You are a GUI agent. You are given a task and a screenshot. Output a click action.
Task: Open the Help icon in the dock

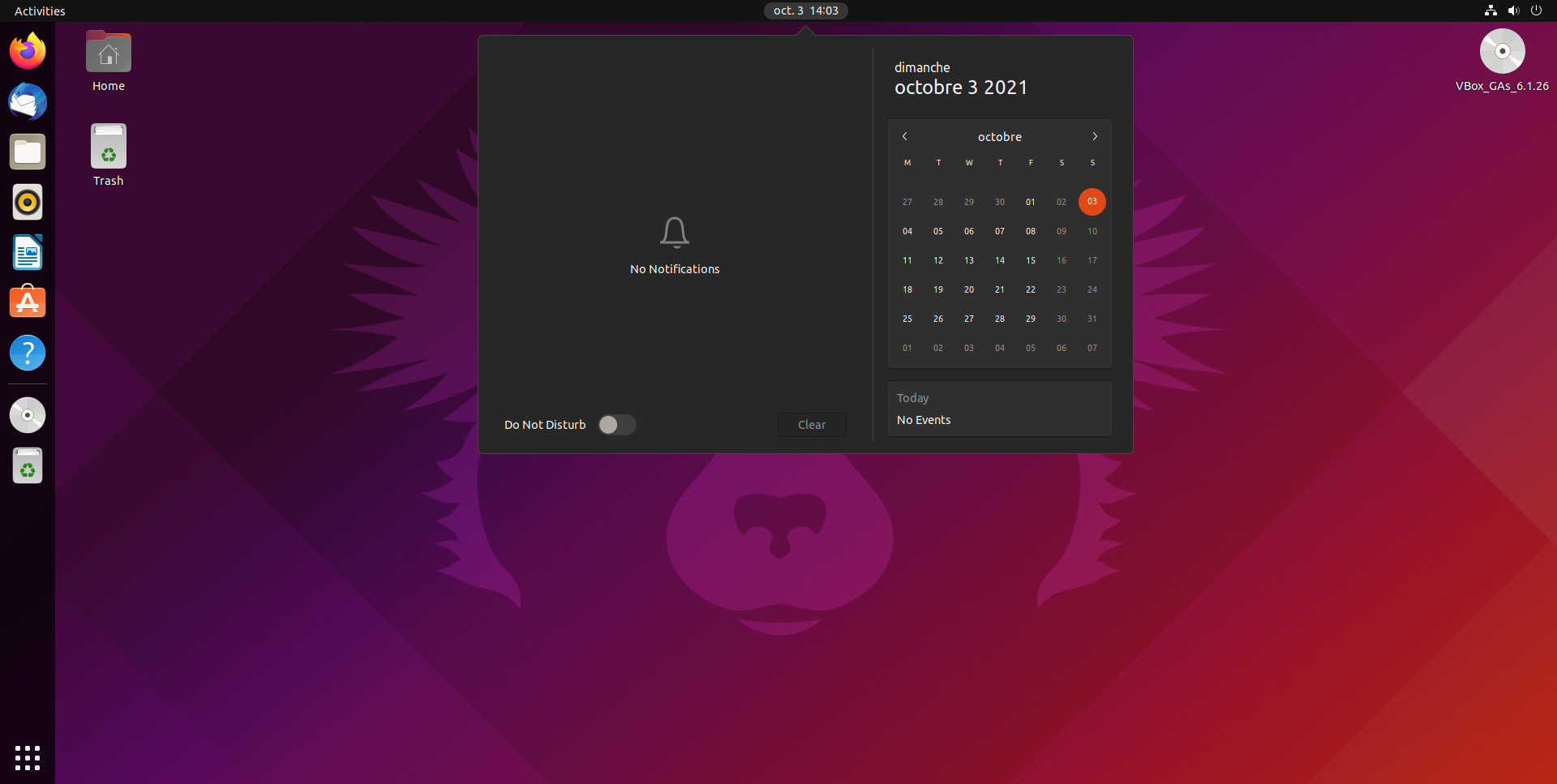click(28, 353)
